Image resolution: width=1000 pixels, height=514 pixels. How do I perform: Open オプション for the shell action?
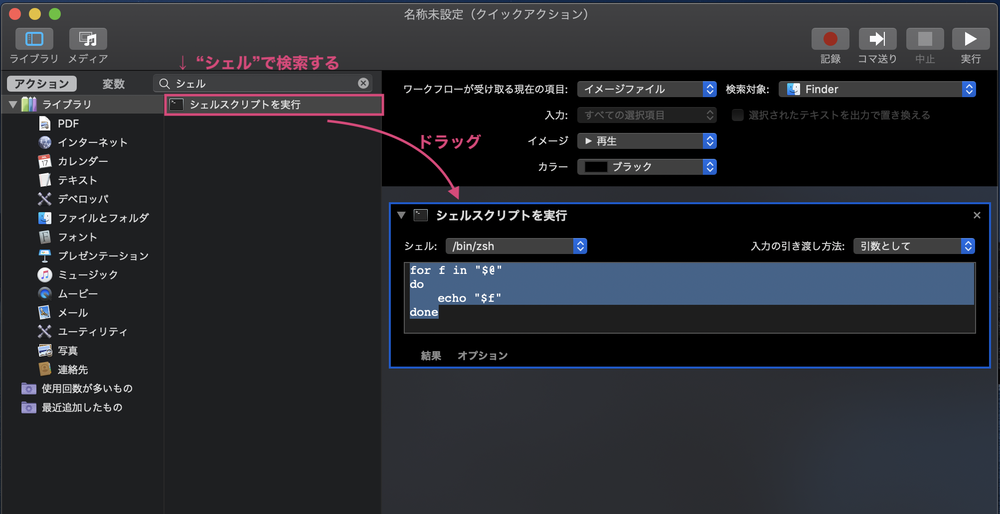click(x=482, y=355)
